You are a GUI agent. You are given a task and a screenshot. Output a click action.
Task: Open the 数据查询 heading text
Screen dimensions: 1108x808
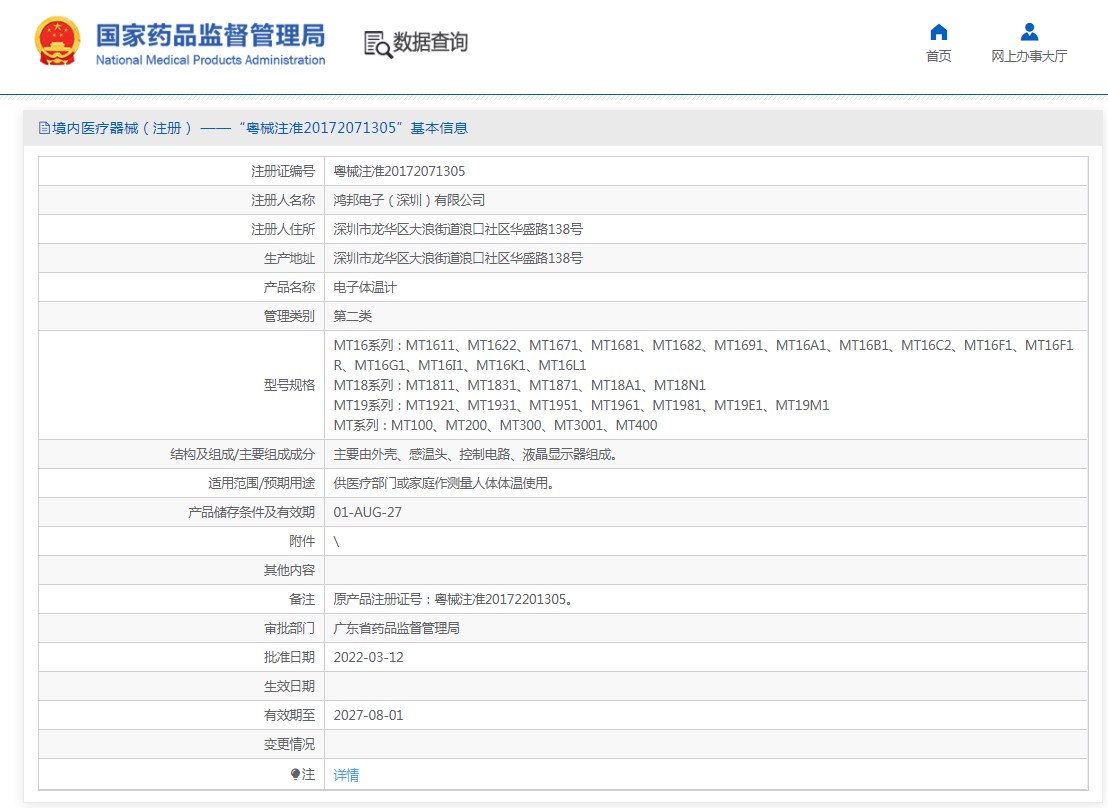pos(430,43)
